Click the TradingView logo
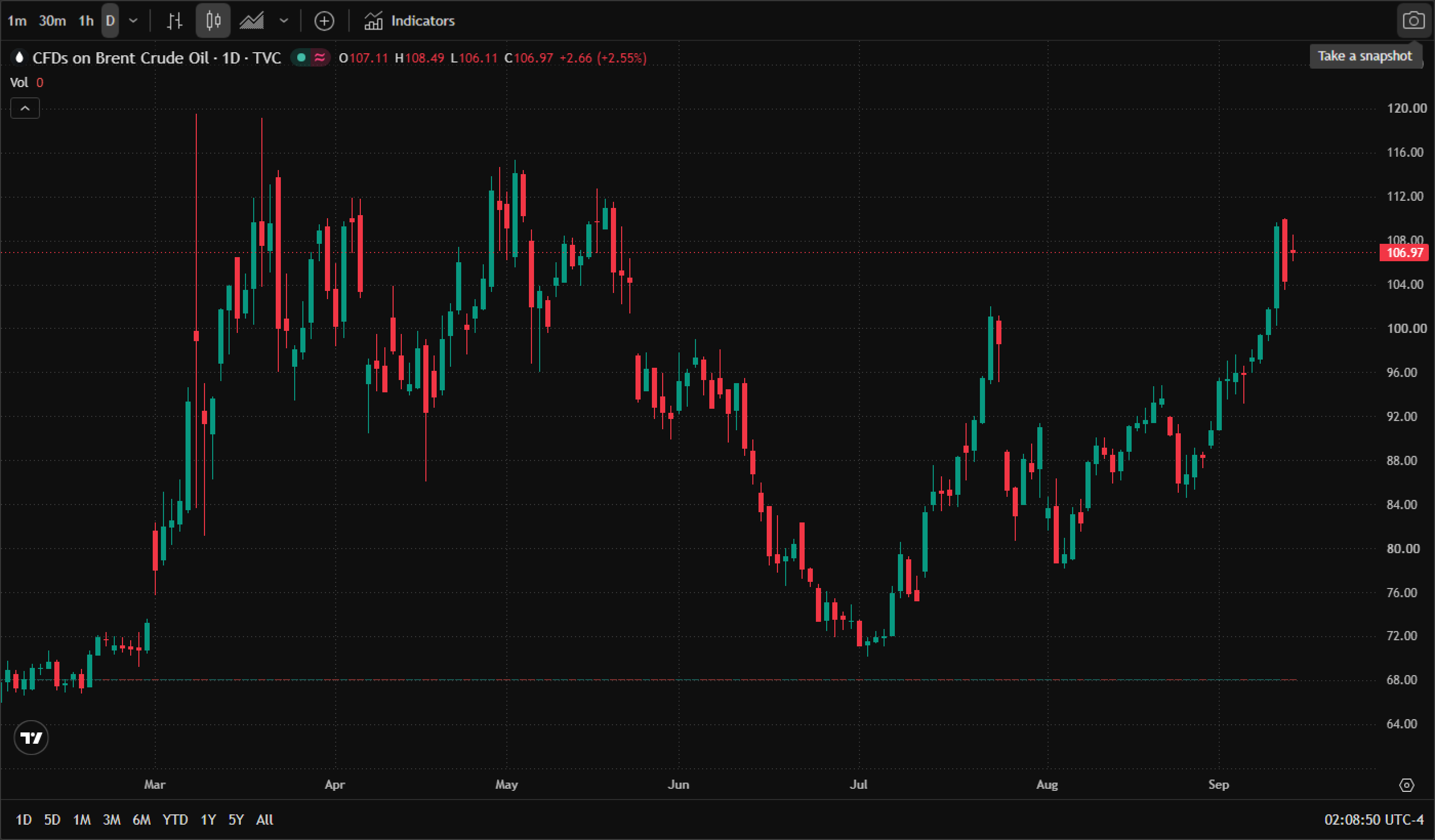The image size is (1435, 840). (31, 738)
